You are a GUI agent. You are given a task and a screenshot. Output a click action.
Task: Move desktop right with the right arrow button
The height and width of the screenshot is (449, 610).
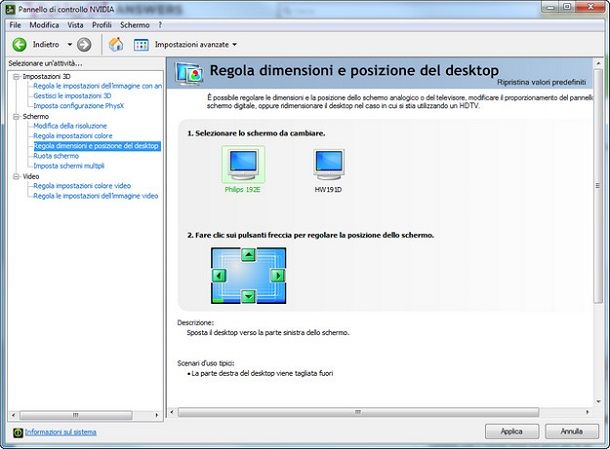click(278, 276)
